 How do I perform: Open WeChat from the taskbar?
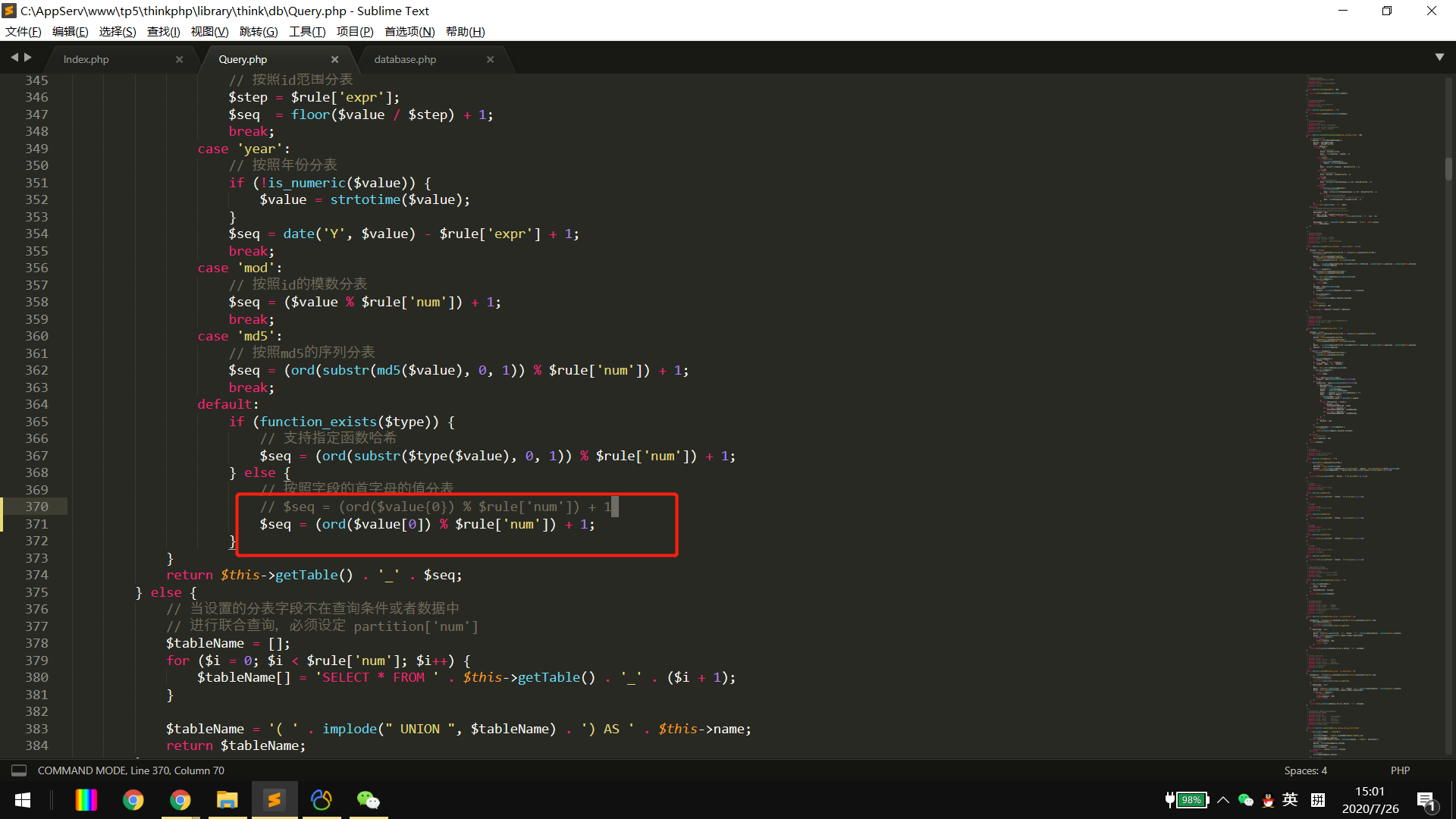(368, 800)
